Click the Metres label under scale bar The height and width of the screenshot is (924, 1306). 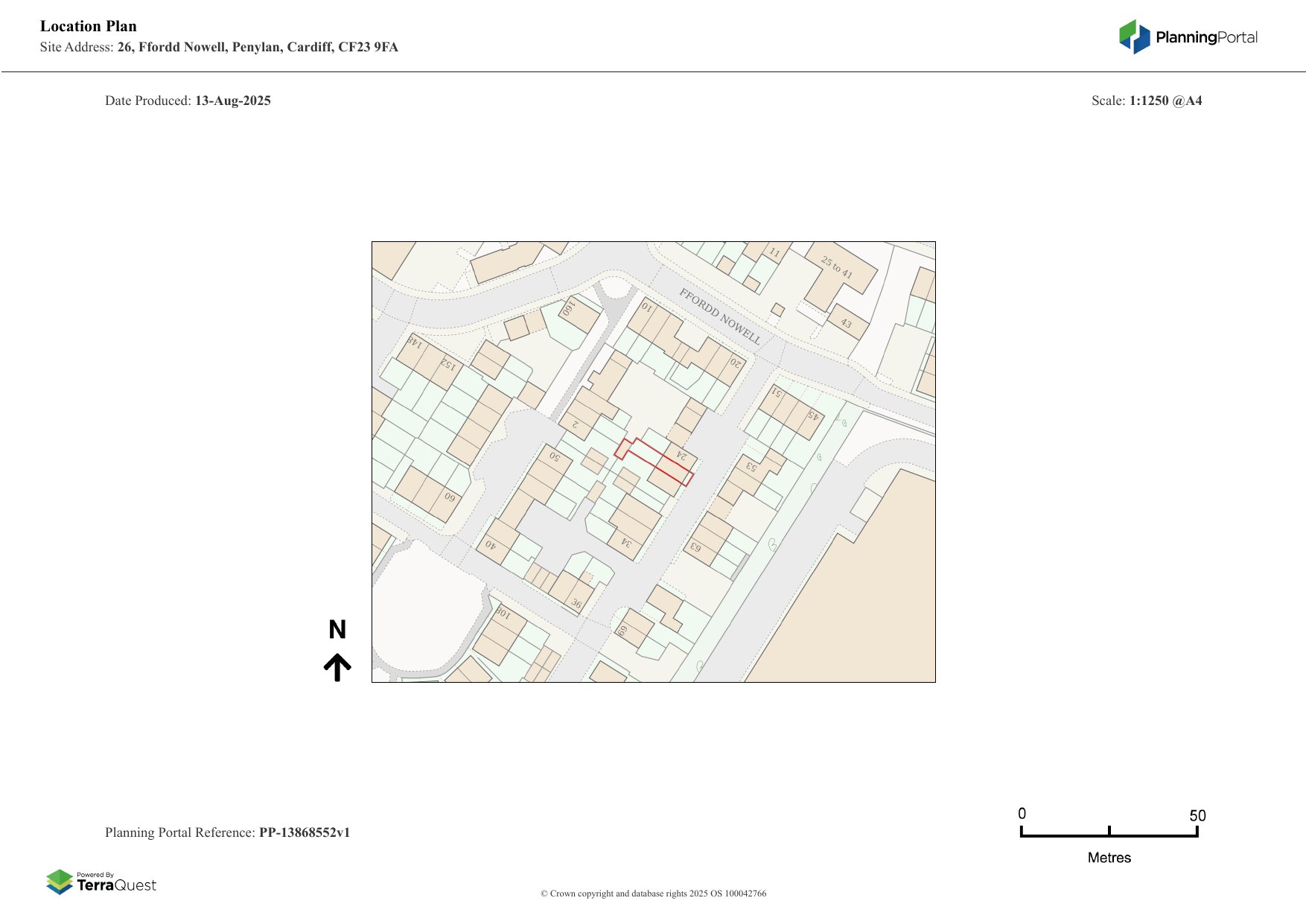(x=1109, y=858)
